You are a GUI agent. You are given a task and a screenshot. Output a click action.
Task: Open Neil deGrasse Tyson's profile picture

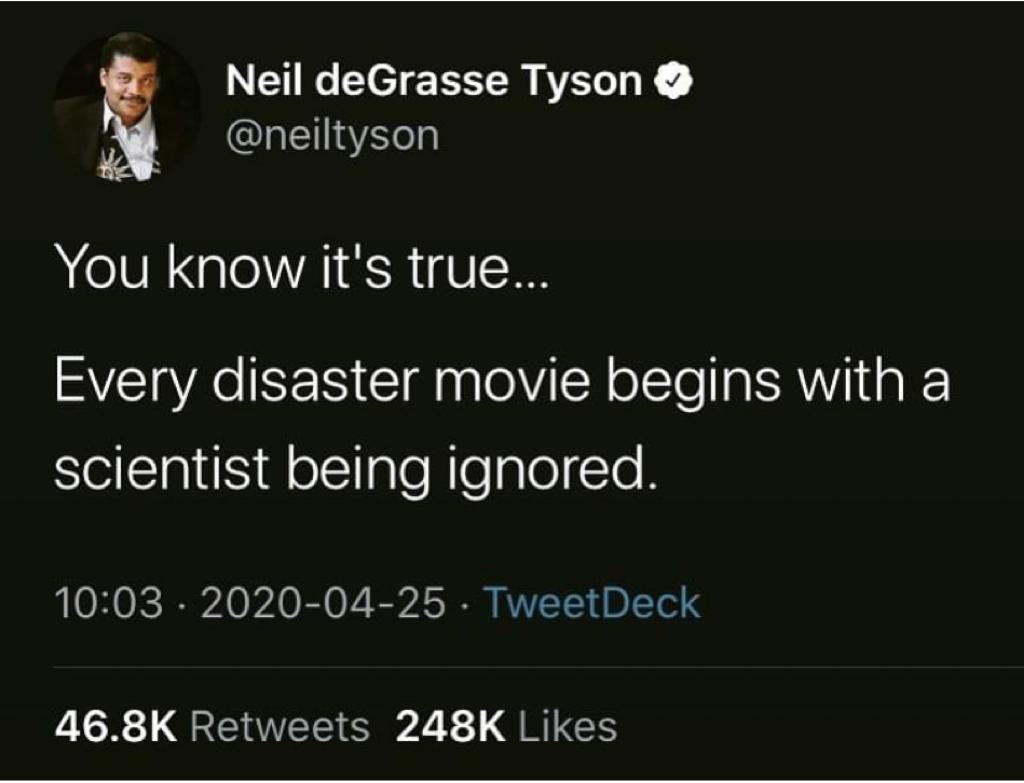127,107
